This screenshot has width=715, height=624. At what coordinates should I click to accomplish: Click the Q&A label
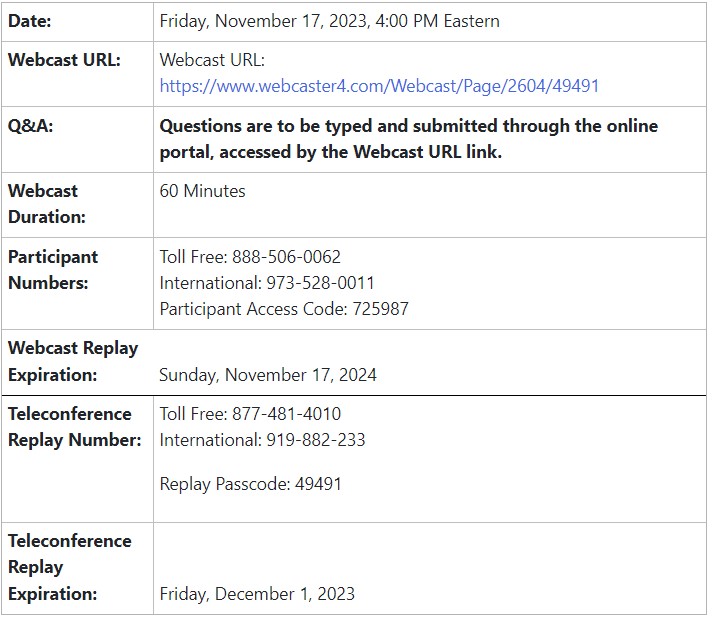point(31,125)
